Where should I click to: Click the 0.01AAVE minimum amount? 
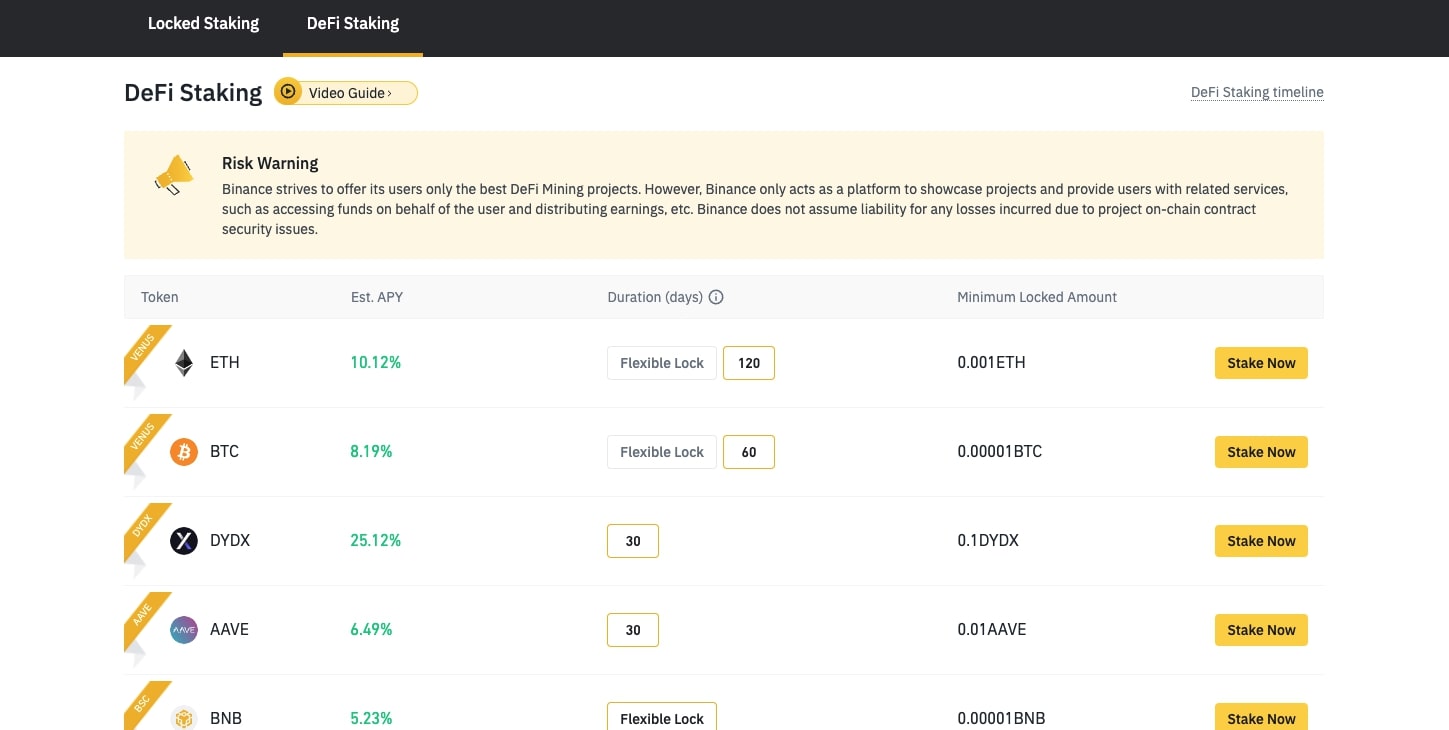992,629
